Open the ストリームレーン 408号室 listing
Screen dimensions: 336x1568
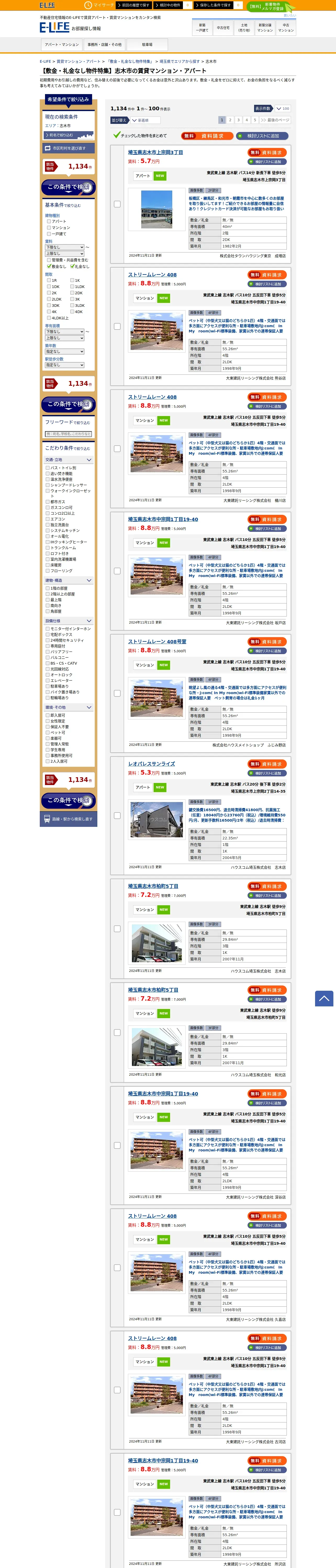pyautogui.click(x=157, y=642)
